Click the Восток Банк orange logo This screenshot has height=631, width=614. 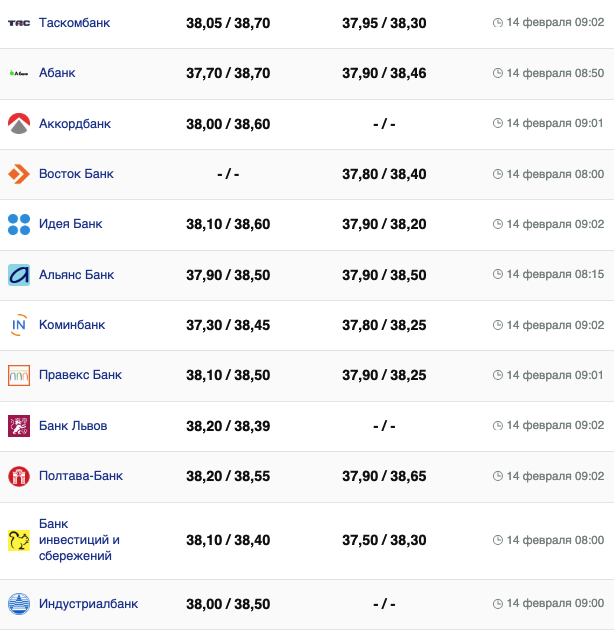[x=19, y=174]
